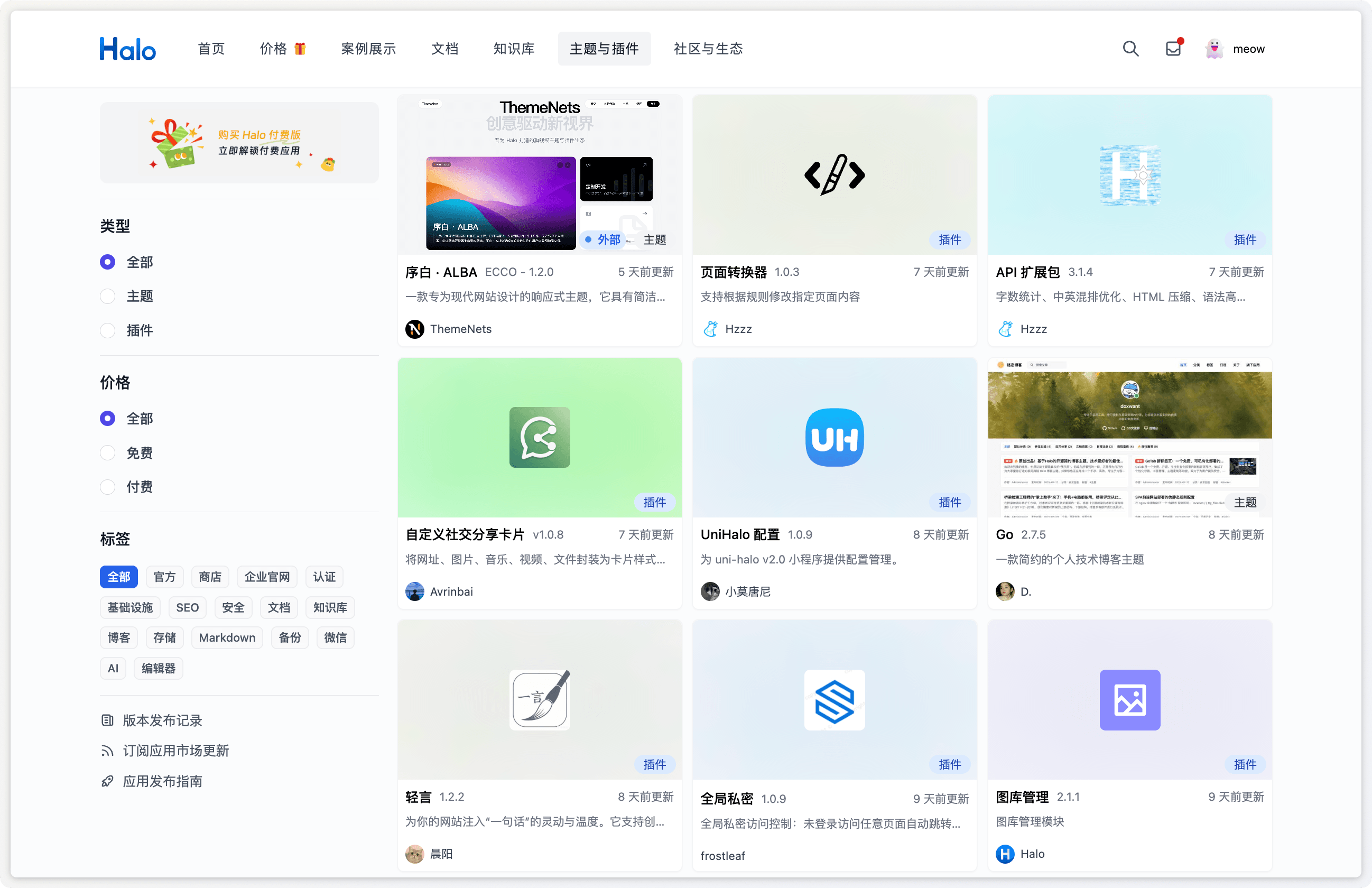Click the 全局私密 blue S icon
The image size is (1372, 888).
coord(834,699)
